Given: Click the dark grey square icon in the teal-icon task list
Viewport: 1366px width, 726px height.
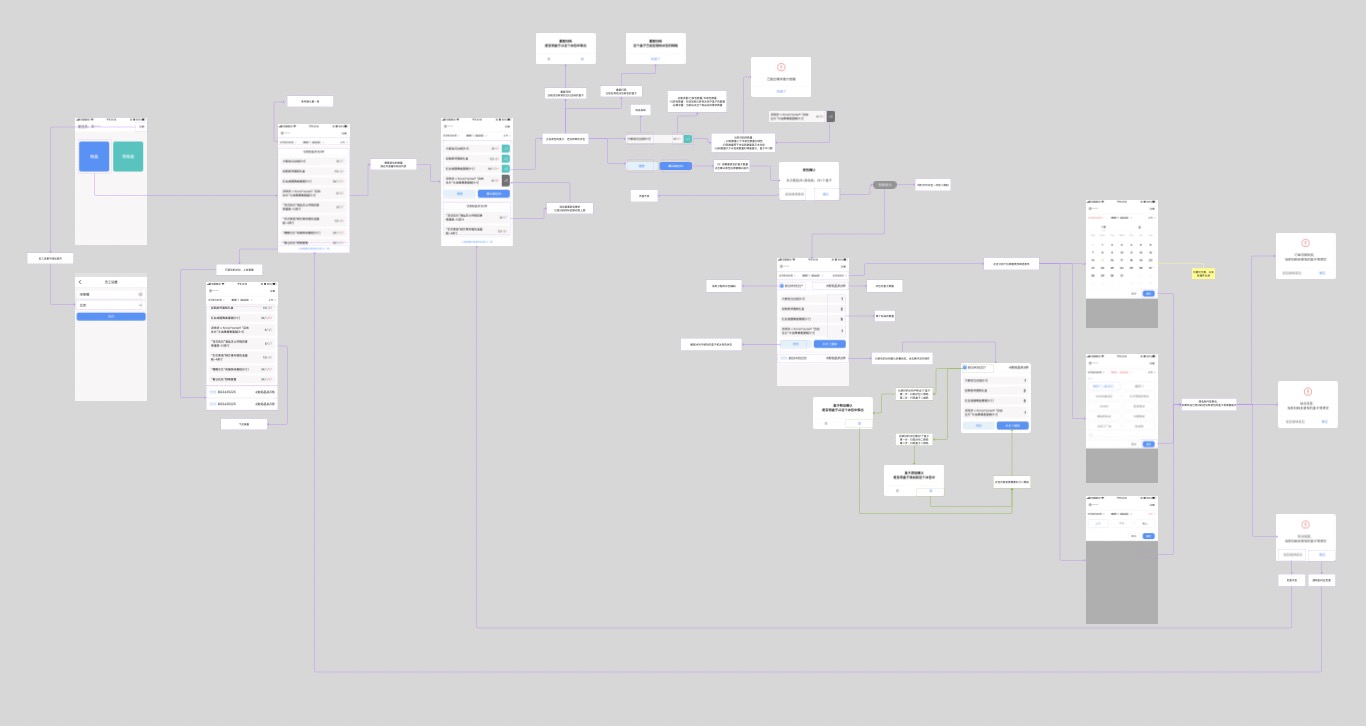Looking at the screenshot, I should [x=505, y=181].
